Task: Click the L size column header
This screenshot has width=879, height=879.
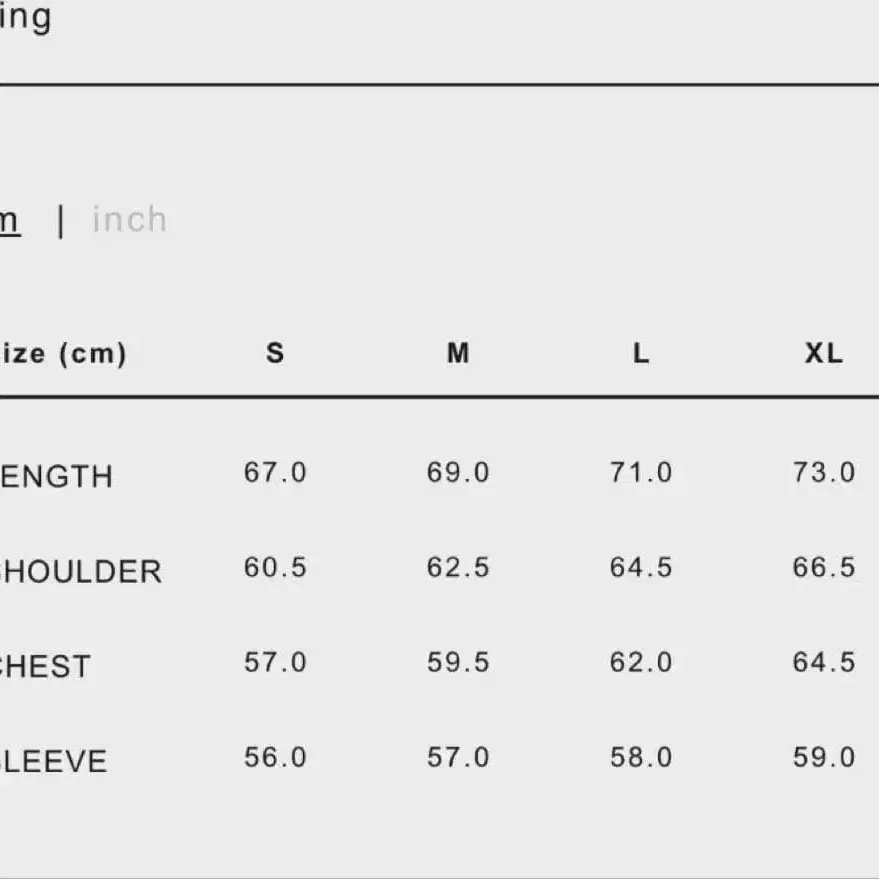Action: coord(641,353)
